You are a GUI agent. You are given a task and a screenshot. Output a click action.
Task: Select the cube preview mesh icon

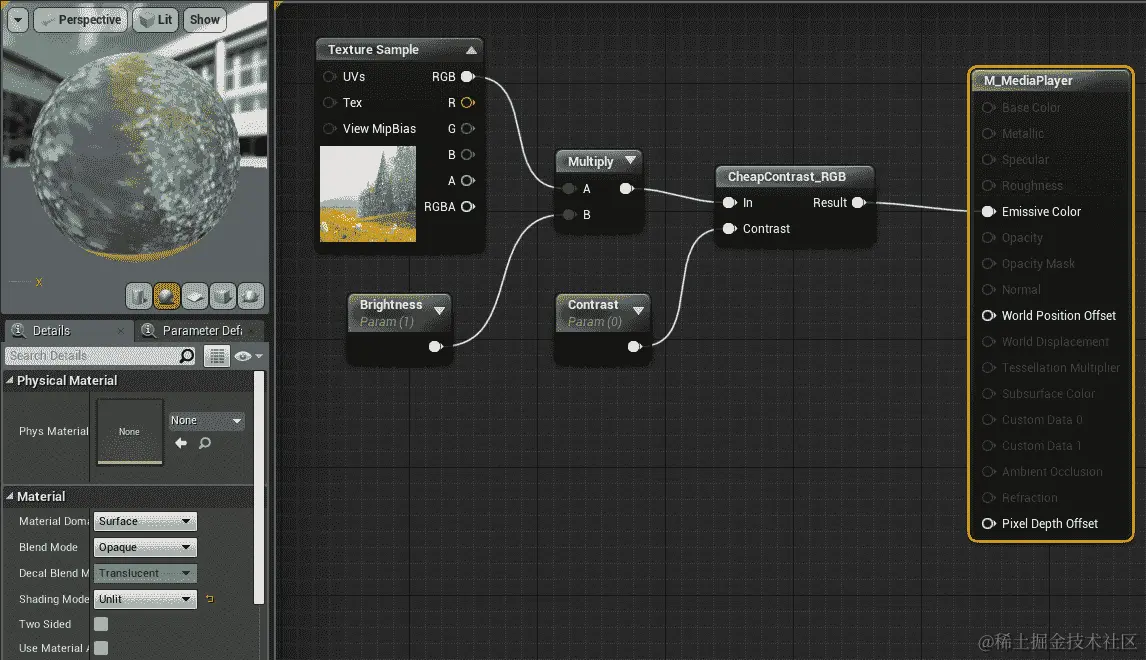pos(223,296)
